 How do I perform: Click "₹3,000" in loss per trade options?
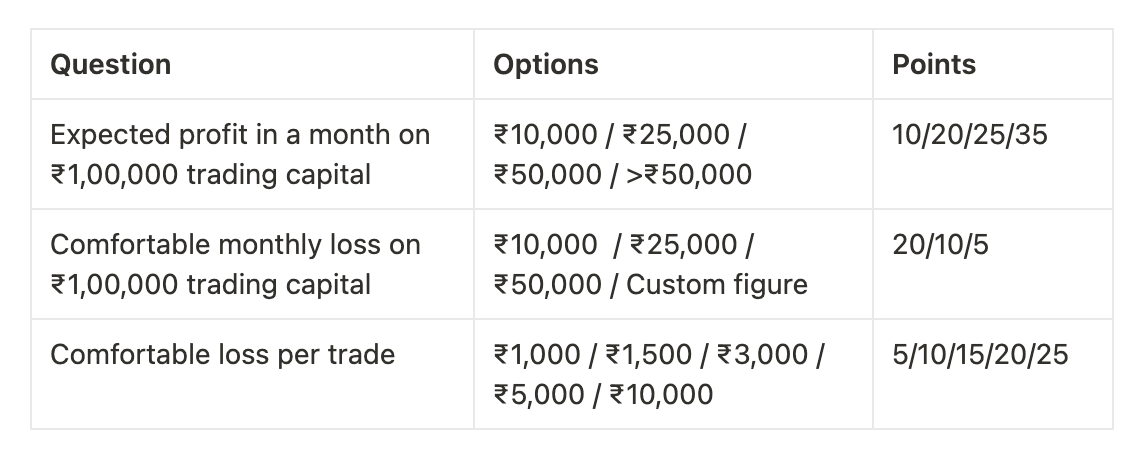[x=770, y=354]
